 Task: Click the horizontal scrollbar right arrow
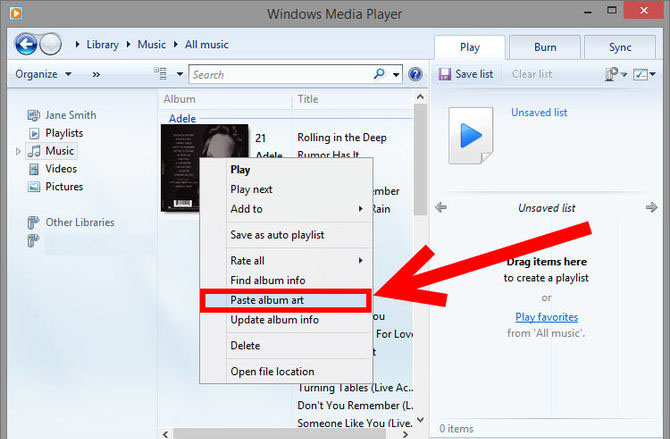point(405,434)
